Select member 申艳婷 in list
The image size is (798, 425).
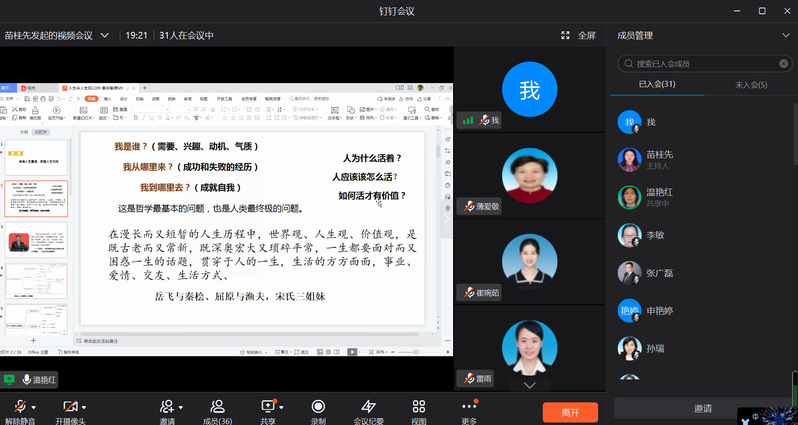[x=702, y=310]
